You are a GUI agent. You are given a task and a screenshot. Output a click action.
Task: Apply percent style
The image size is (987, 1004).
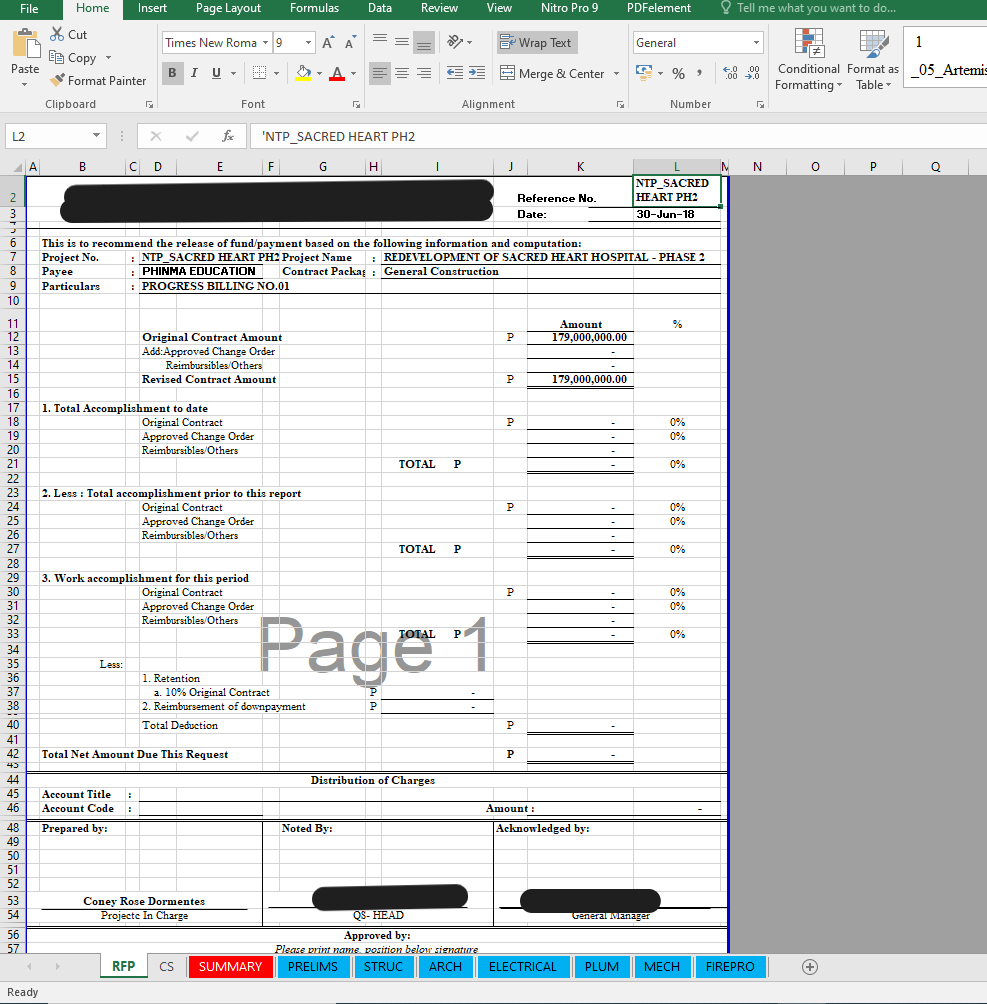coord(678,74)
